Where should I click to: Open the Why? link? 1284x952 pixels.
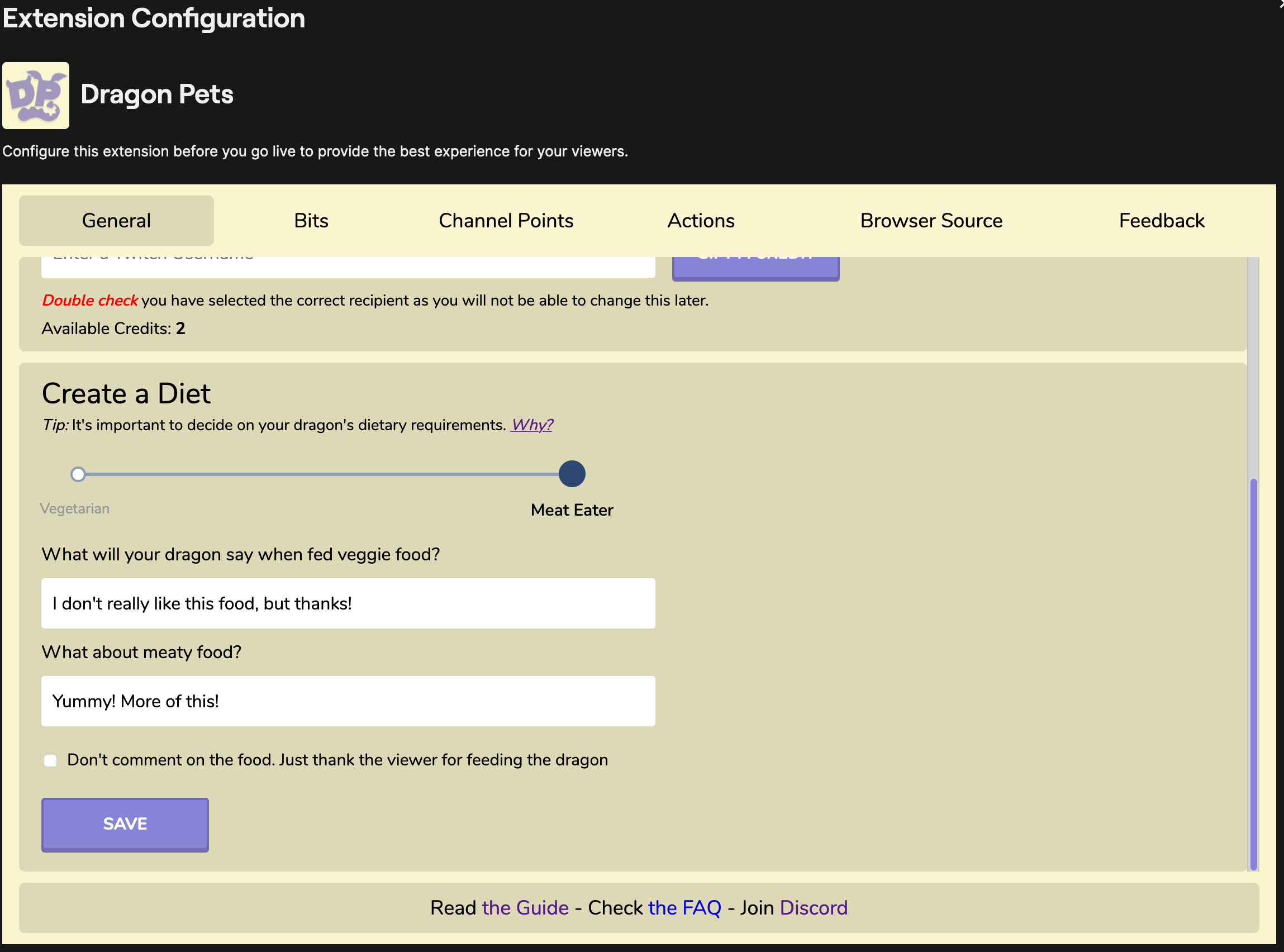[x=531, y=425]
